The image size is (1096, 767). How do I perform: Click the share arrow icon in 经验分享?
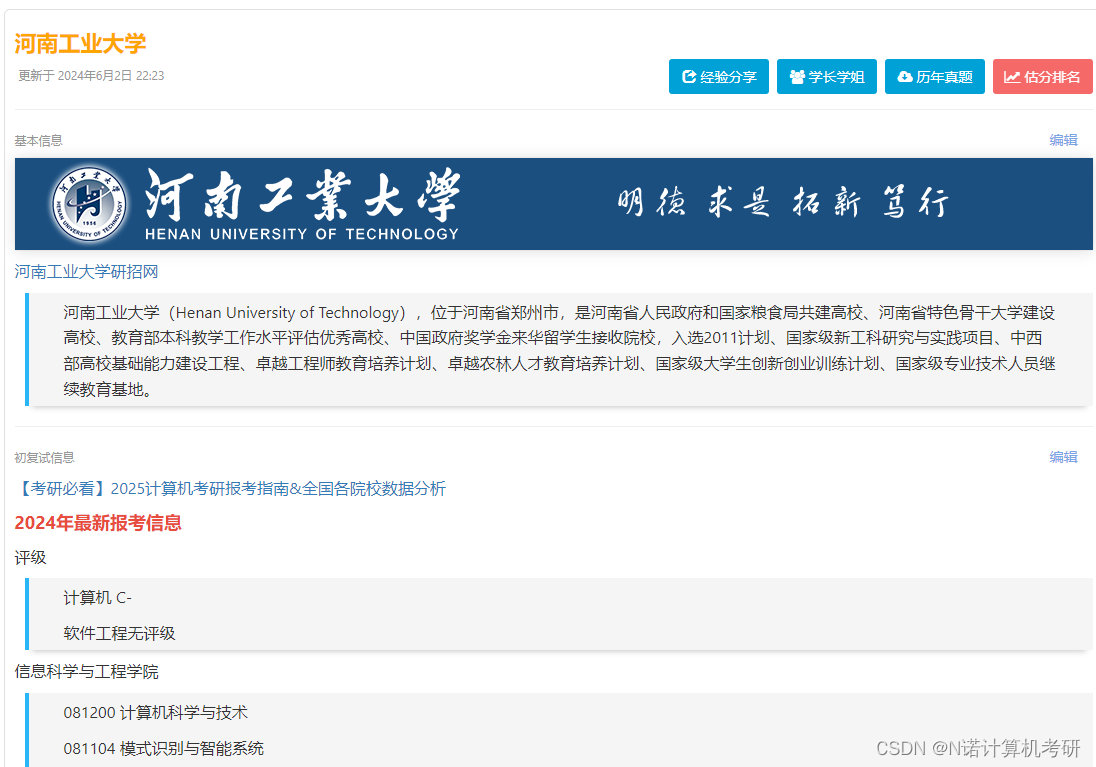pyautogui.click(x=689, y=77)
